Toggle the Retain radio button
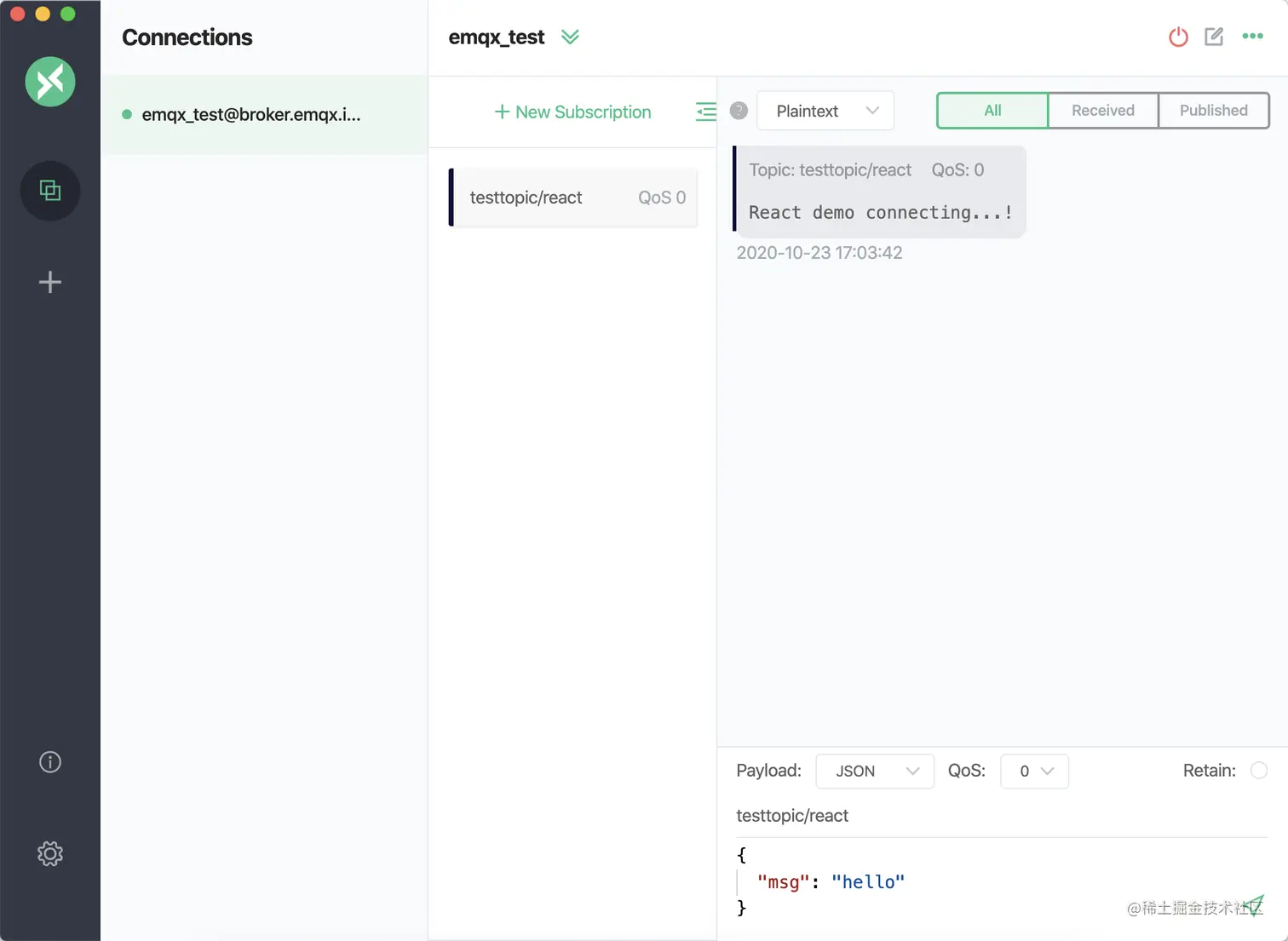The height and width of the screenshot is (941, 1288). coord(1258,771)
